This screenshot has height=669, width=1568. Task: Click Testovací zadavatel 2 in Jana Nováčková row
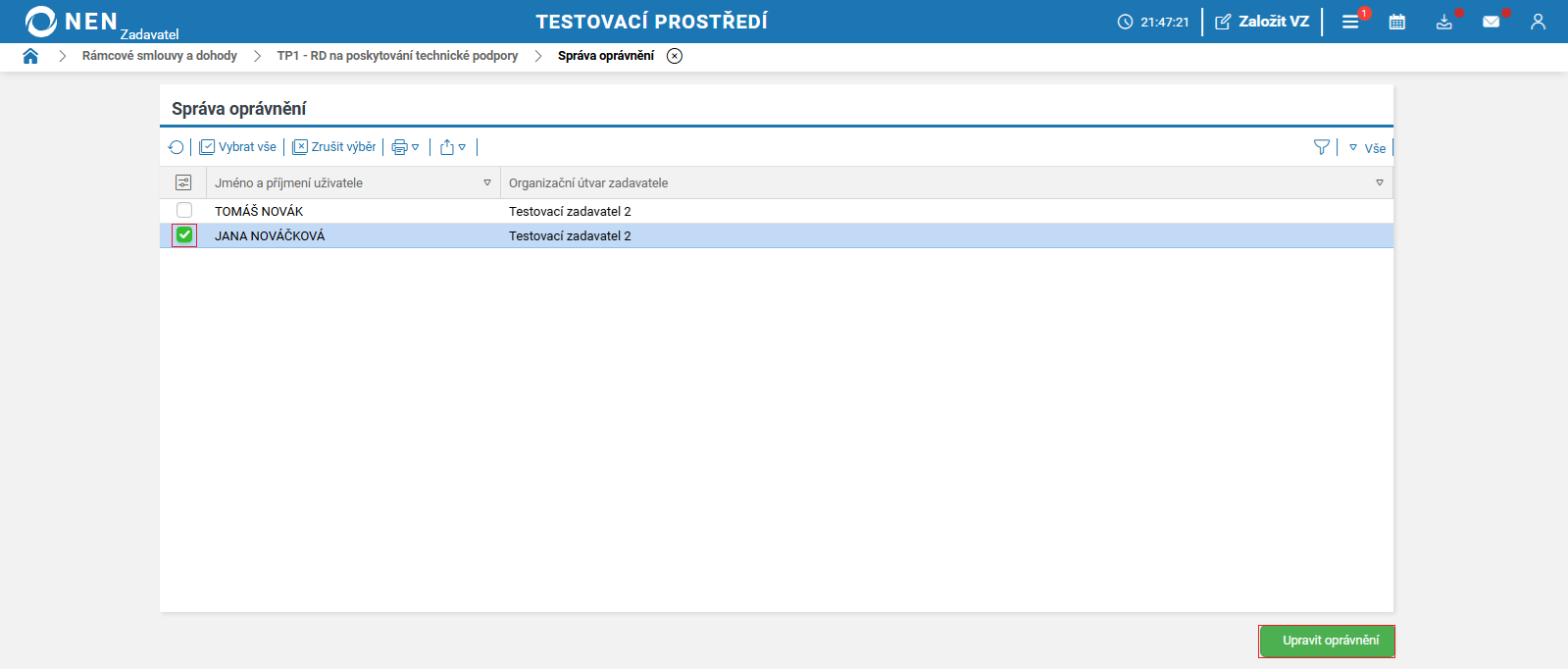(570, 235)
